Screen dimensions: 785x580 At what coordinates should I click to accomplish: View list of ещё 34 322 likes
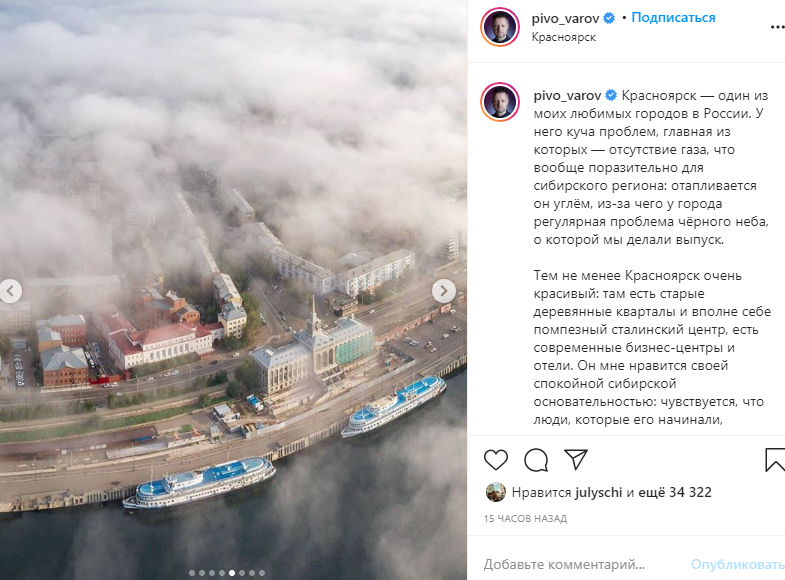tap(675, 492)
